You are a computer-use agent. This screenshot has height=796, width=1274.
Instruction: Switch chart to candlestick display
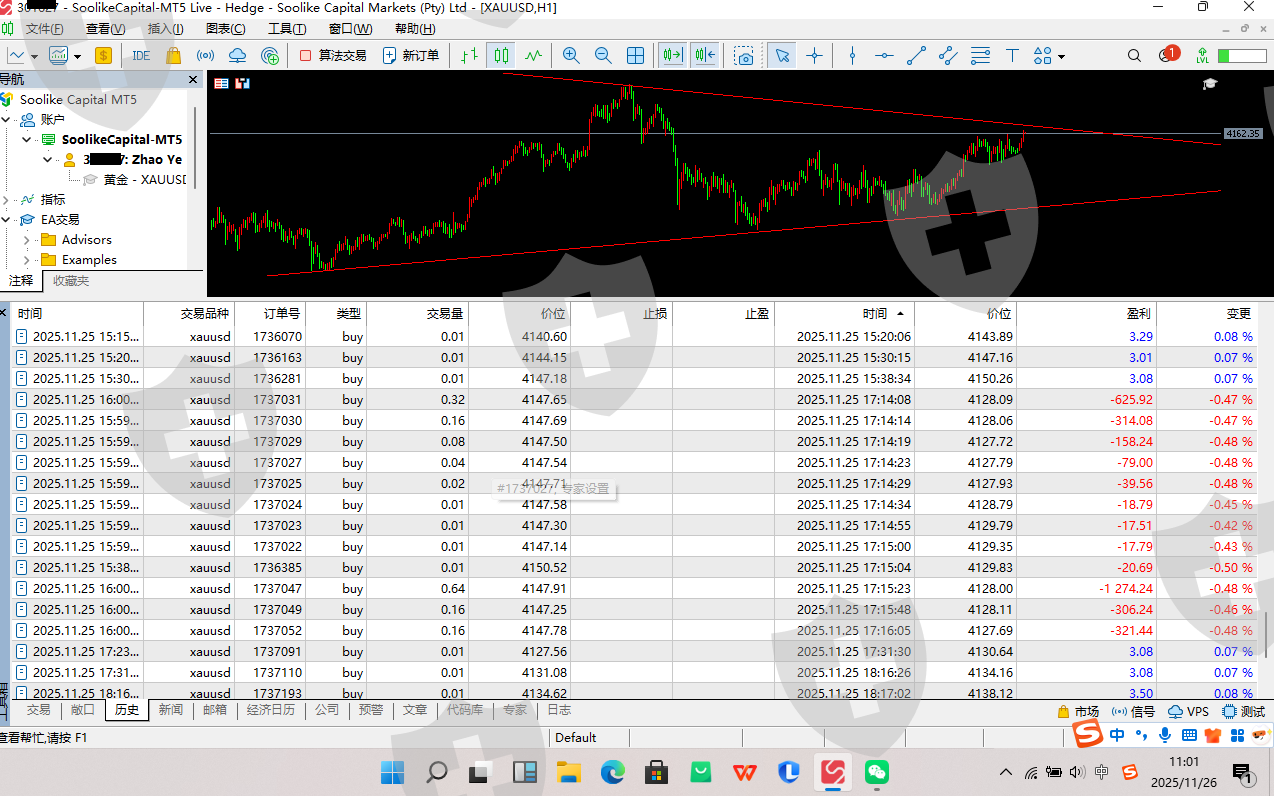(502, 56)
